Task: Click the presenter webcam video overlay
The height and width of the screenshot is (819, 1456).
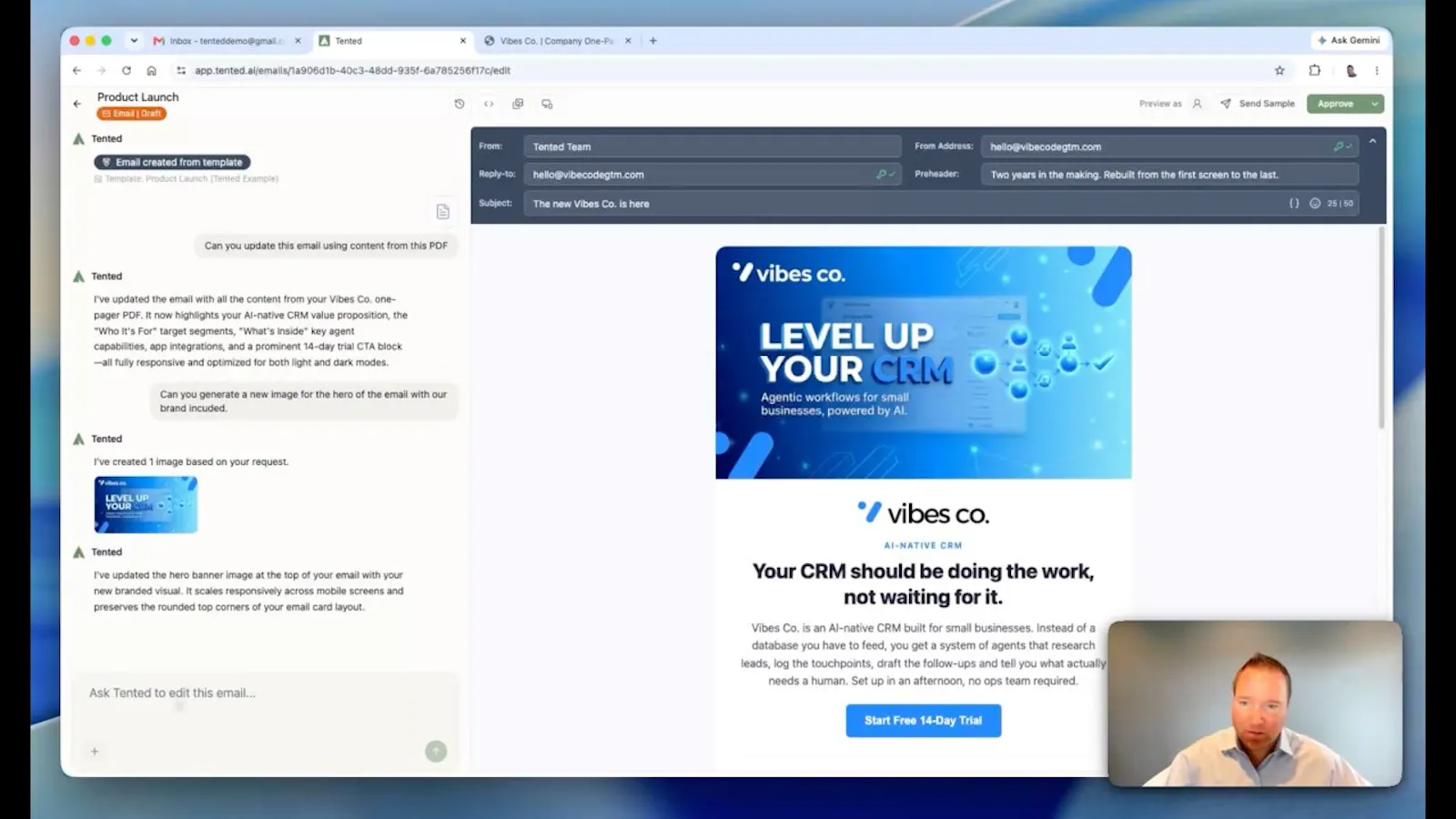Action: pyautogui.click(x=1256, y=703)
